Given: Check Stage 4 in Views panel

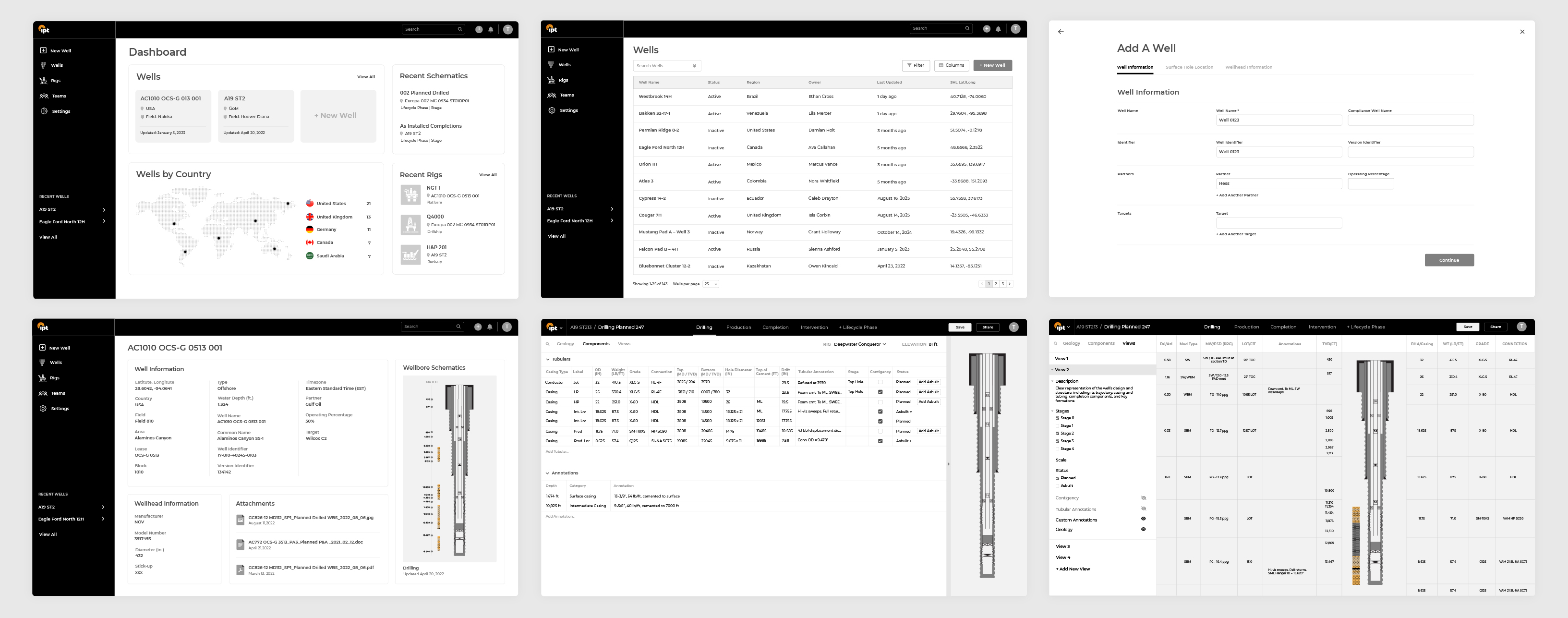Looking at the screenshot, I should coord(1057,449).
